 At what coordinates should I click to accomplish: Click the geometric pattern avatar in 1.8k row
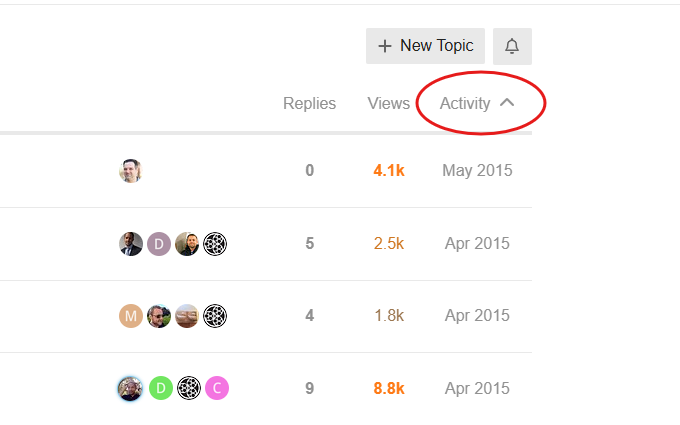pos(215,316)
